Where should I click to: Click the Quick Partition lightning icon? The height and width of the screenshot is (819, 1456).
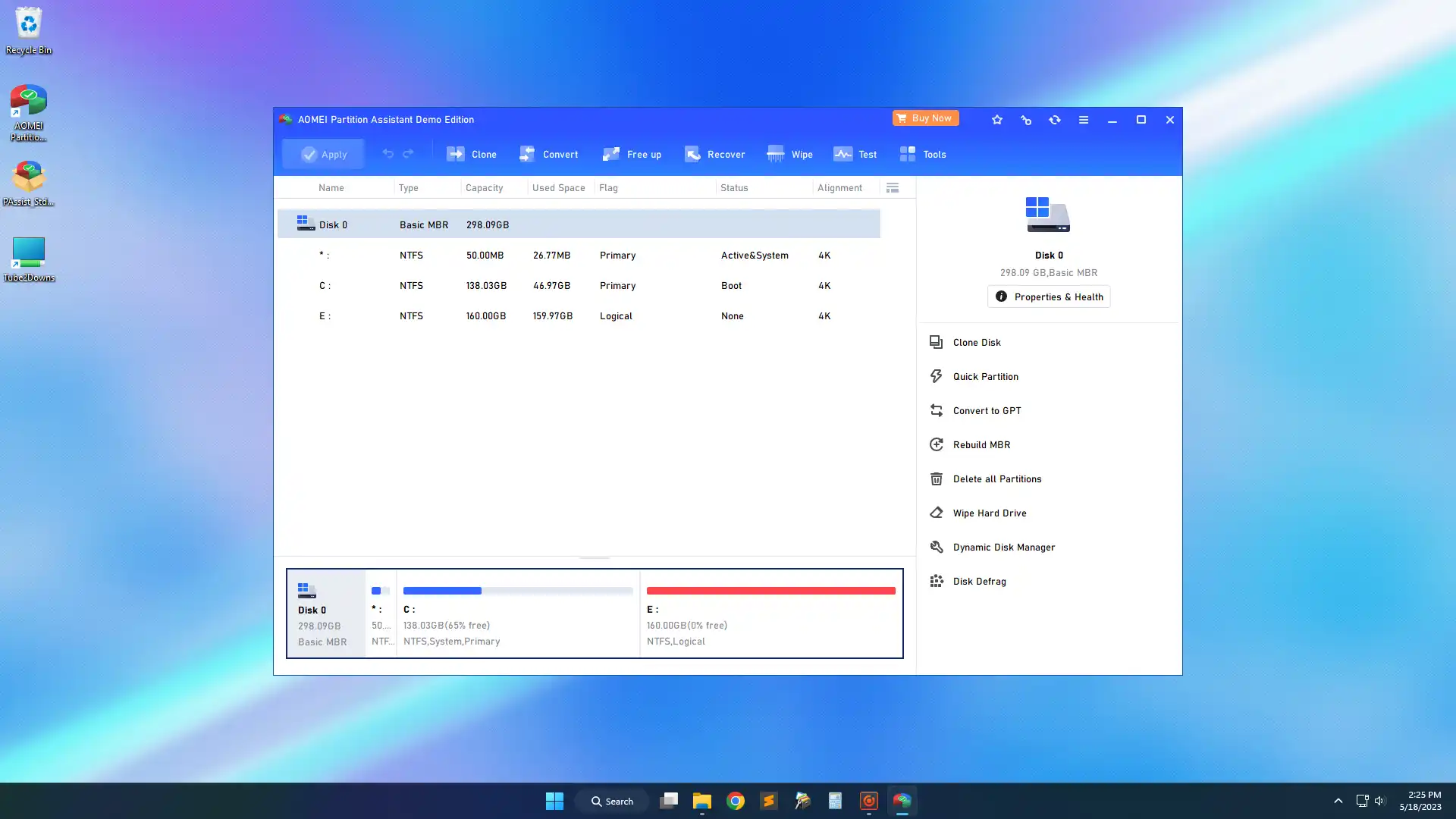[x=937, y=376]
